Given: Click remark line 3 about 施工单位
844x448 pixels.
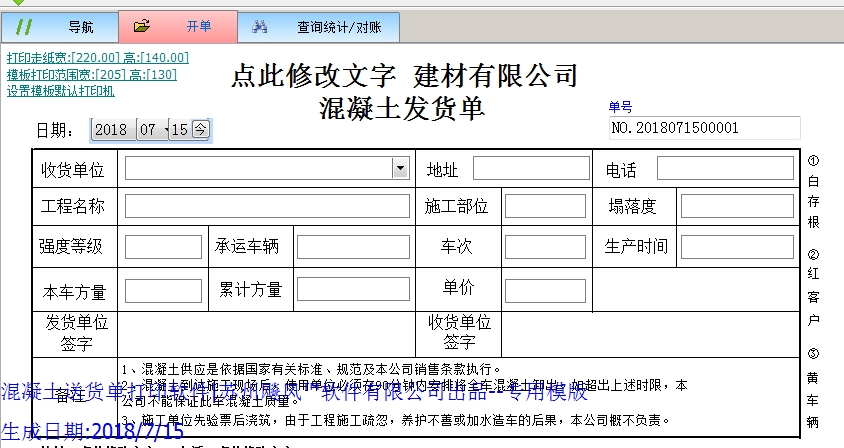Looking at the screenshot, I should [x=395, y=421].
